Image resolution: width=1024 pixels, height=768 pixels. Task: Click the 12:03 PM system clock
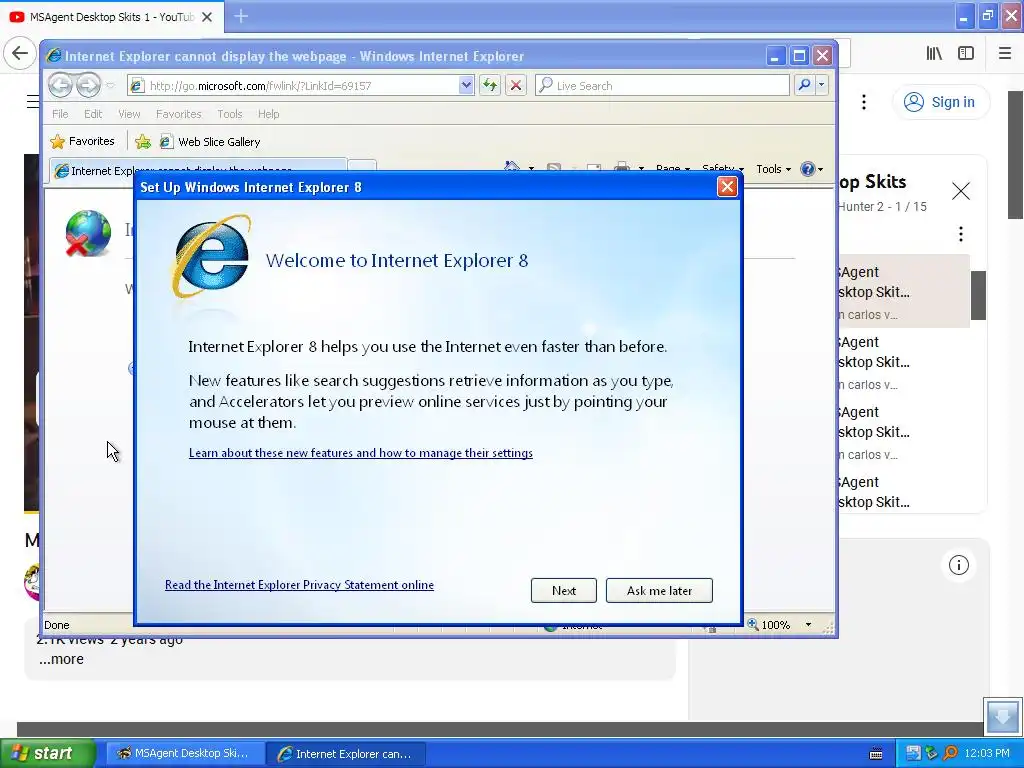tap(987, 754)
